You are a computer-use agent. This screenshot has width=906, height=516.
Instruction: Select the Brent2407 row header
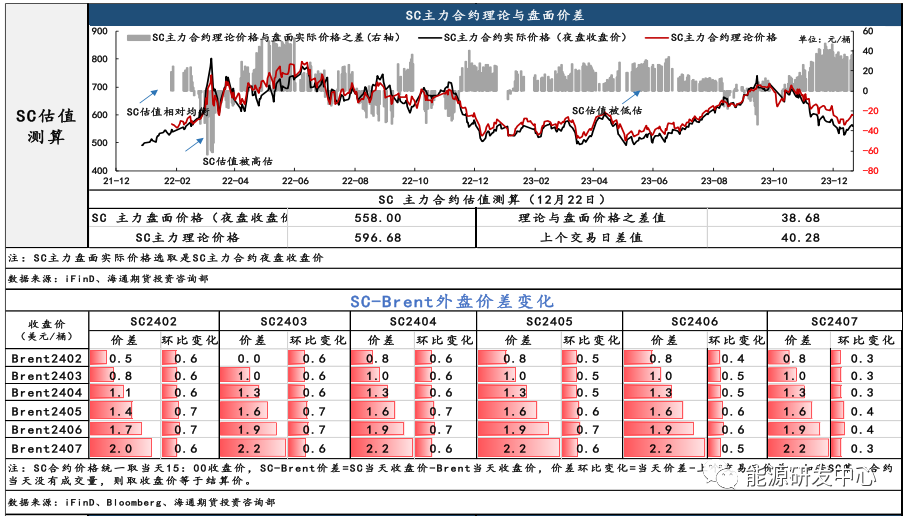[47, 448]
